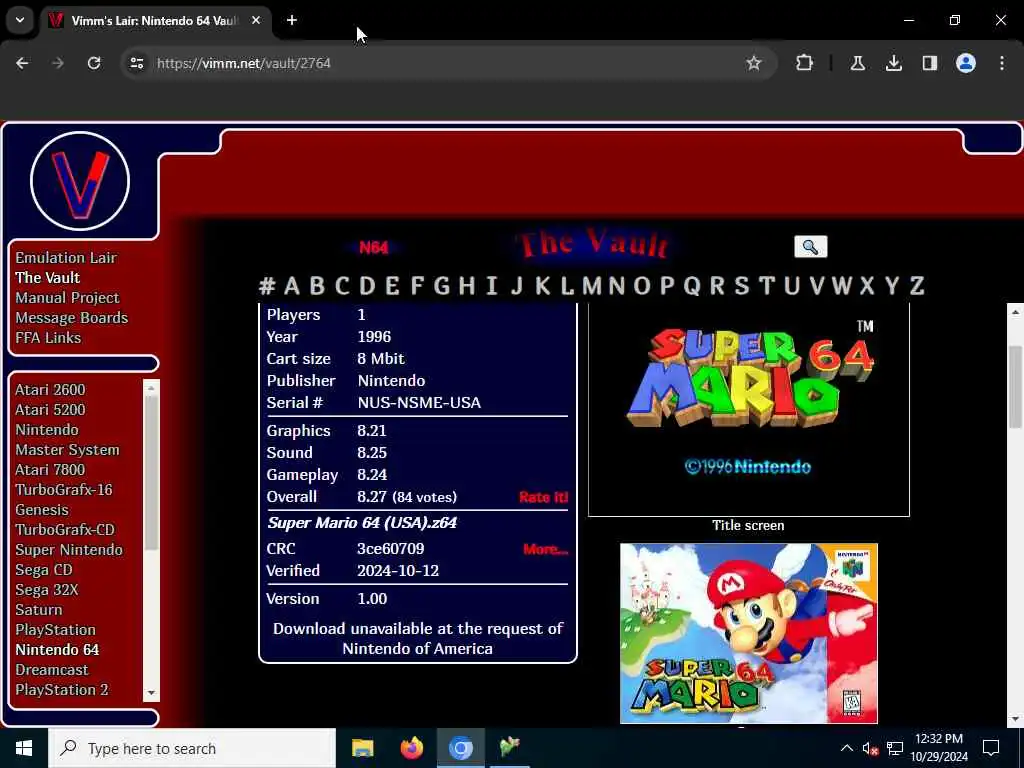The width and height of the screenshot is (1024, 768).
Task: Close the Vimm's Lair tab
Action: 256,20
